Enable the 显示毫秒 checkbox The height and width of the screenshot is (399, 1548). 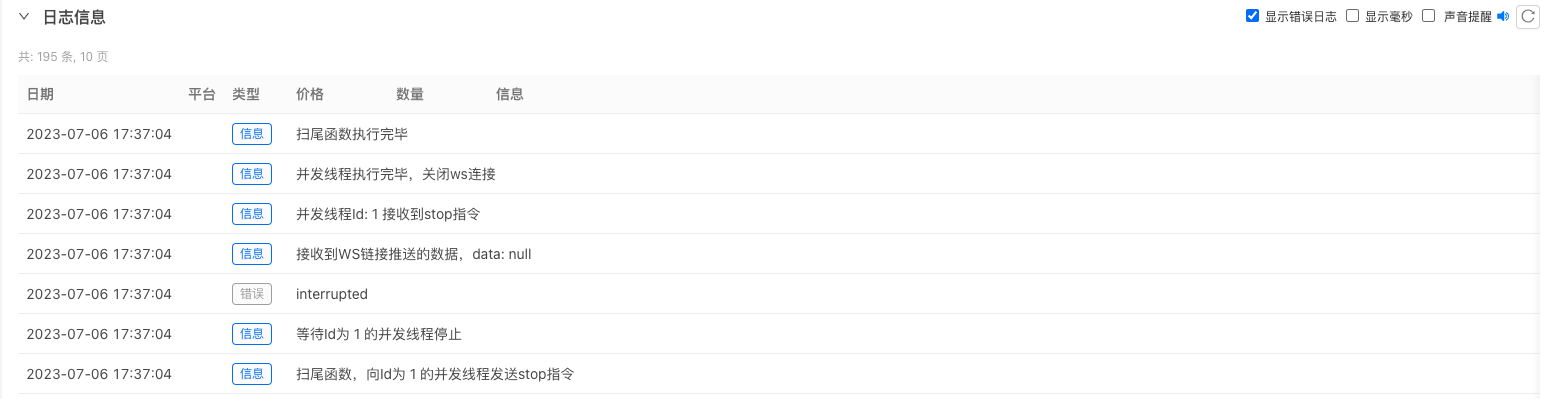click(1352, 16)
